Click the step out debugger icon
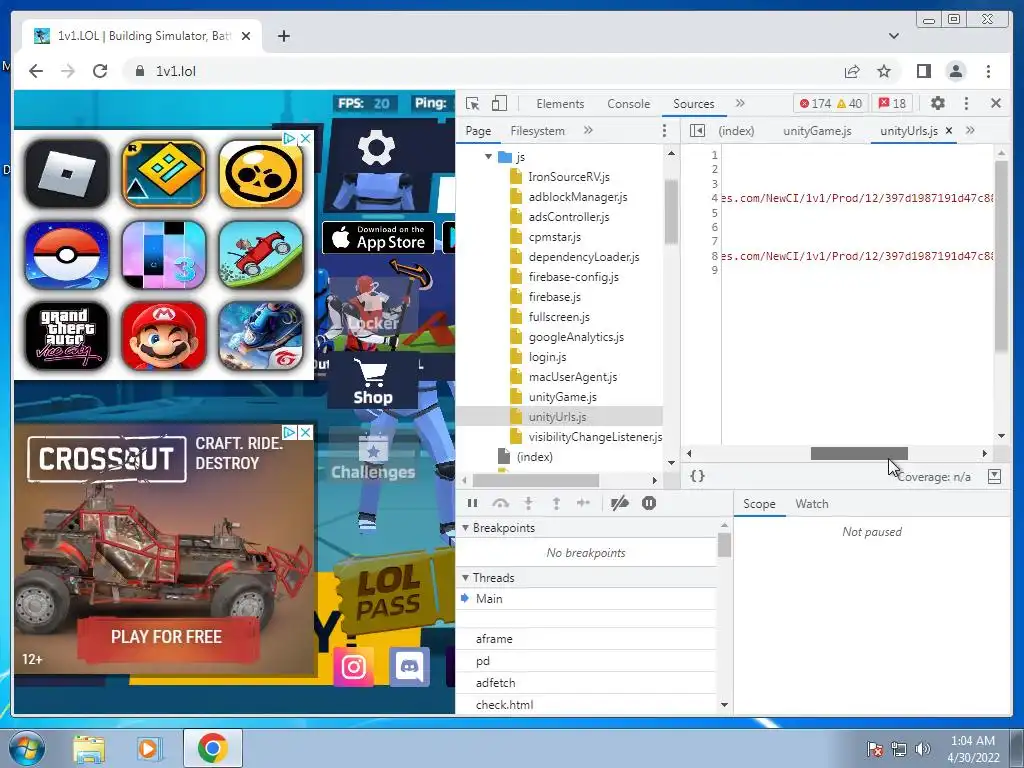Screen dimensions: 1024x768 [x=556, y=503]
